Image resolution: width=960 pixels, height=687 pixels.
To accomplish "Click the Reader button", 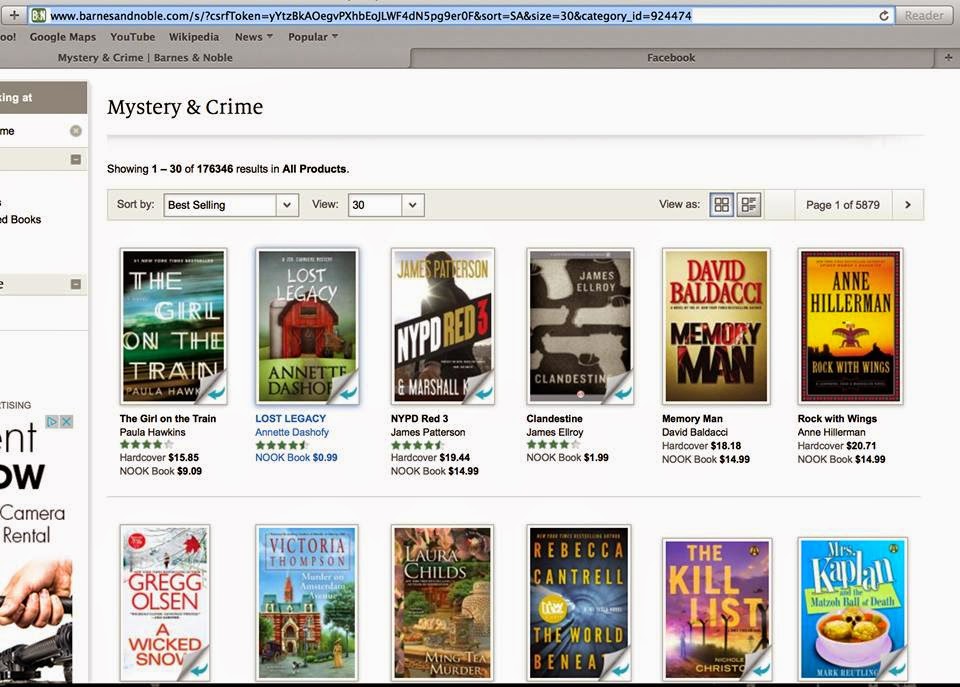I will 924,16.
